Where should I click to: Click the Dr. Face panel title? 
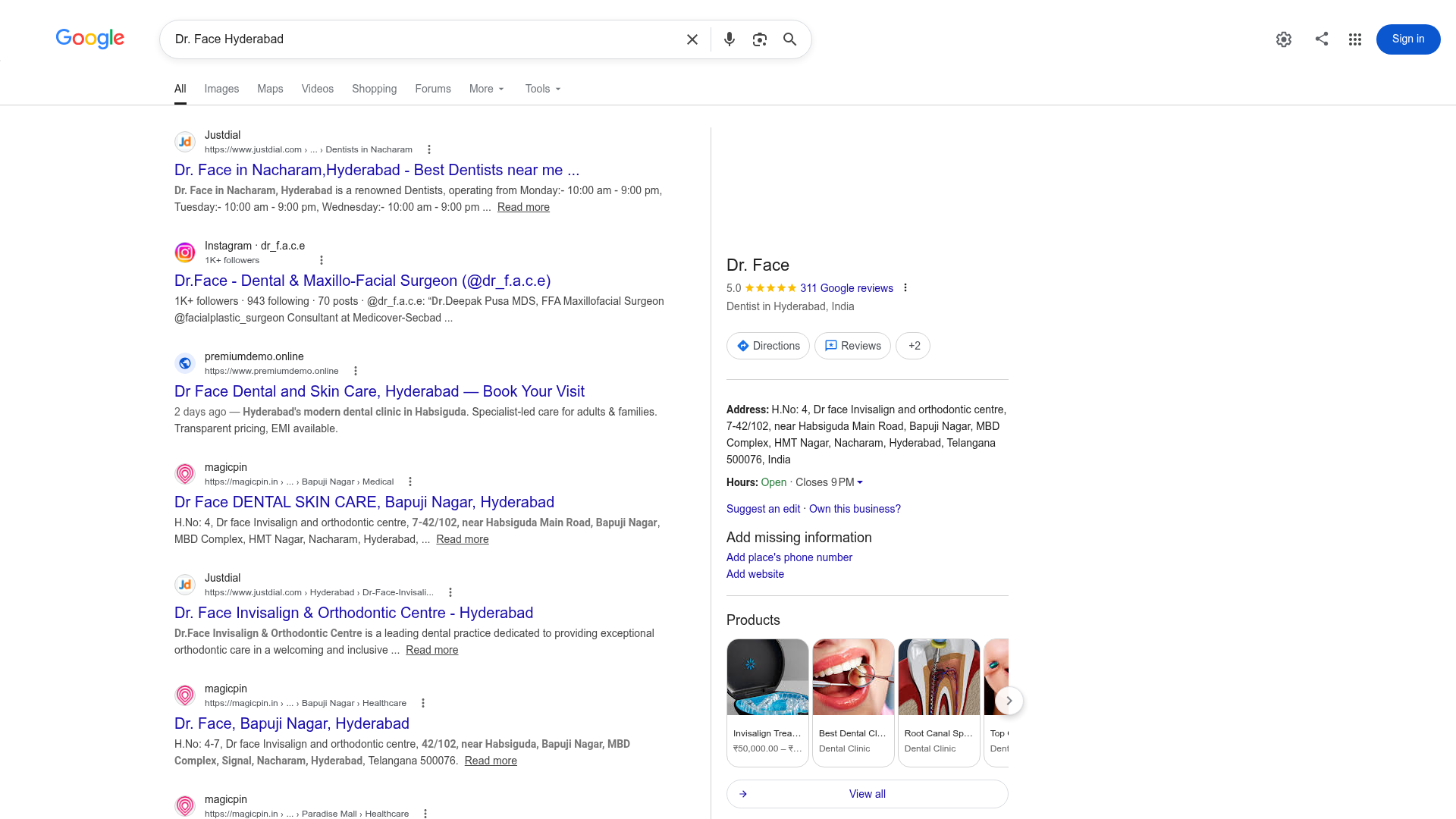(758, 265)
